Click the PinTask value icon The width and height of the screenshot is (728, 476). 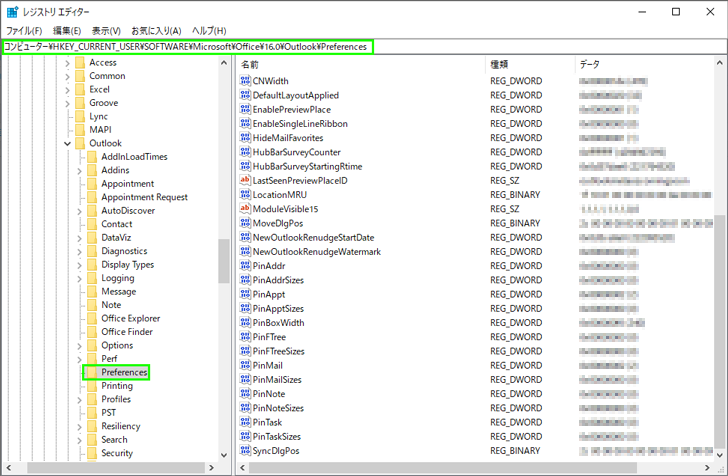245,422
